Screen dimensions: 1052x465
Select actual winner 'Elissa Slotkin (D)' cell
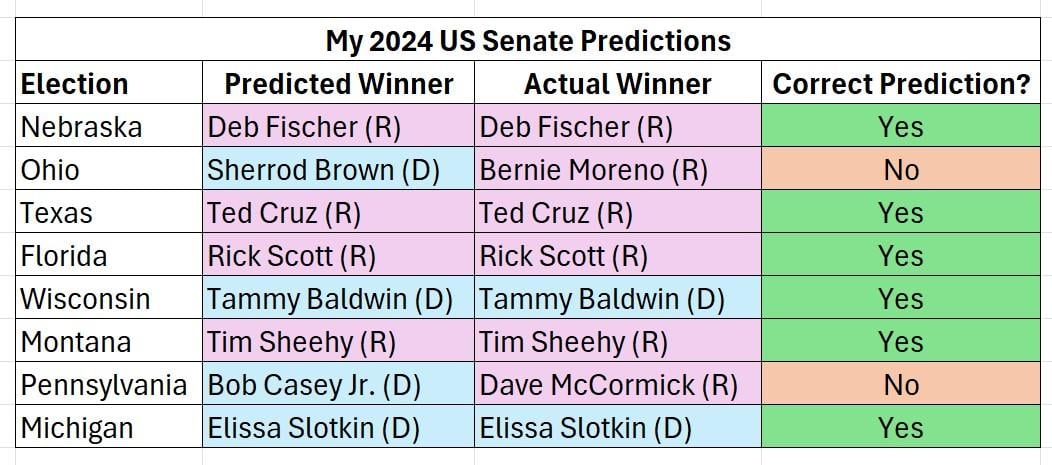pyautogui.click(x=617, y=426)
